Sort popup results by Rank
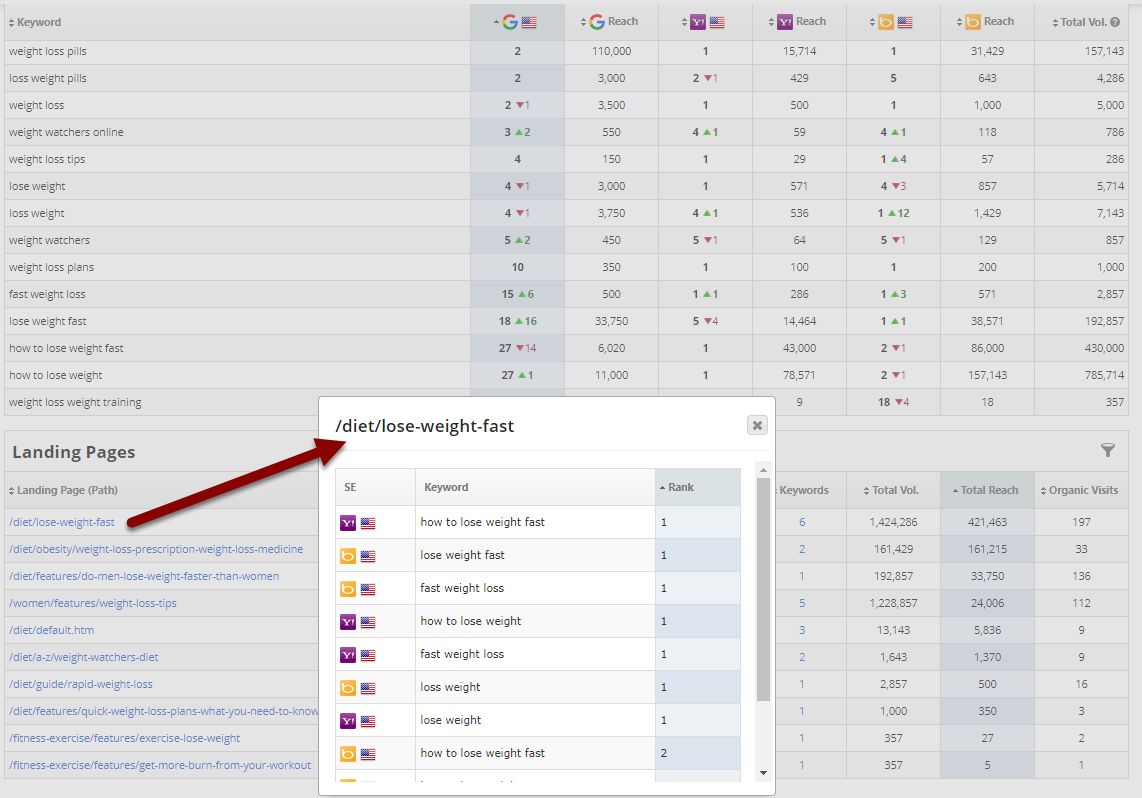 coord(680,487)
